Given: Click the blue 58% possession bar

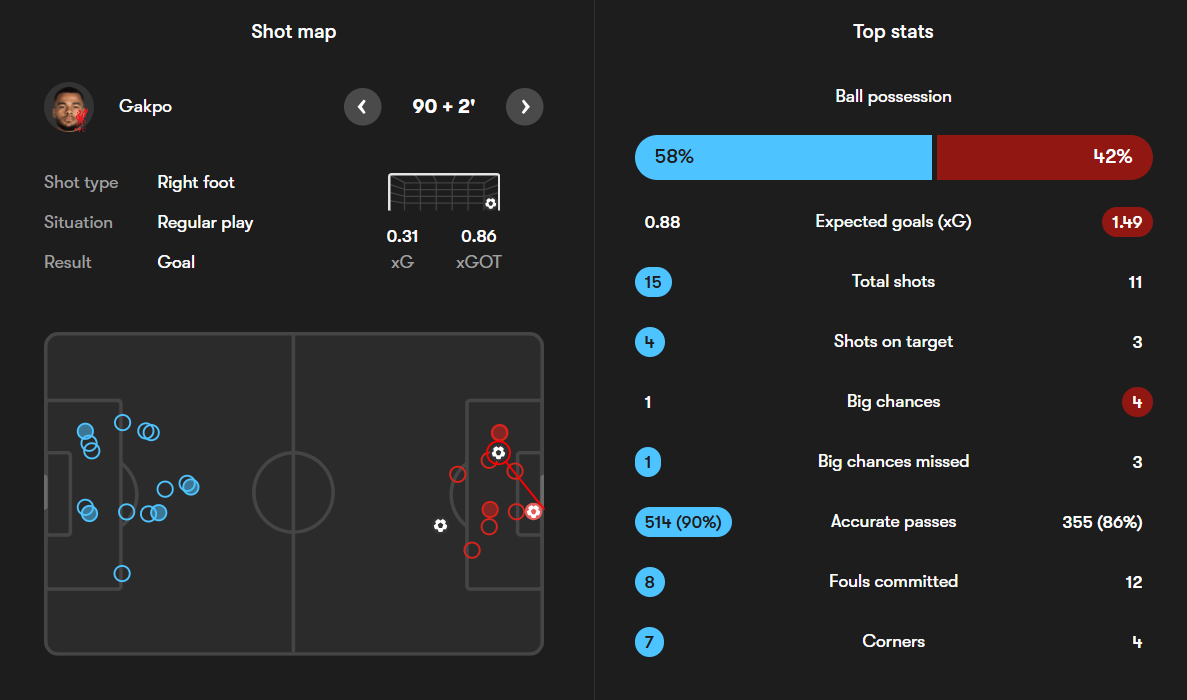Looking at the screenshot, I should tap(783, 157).
